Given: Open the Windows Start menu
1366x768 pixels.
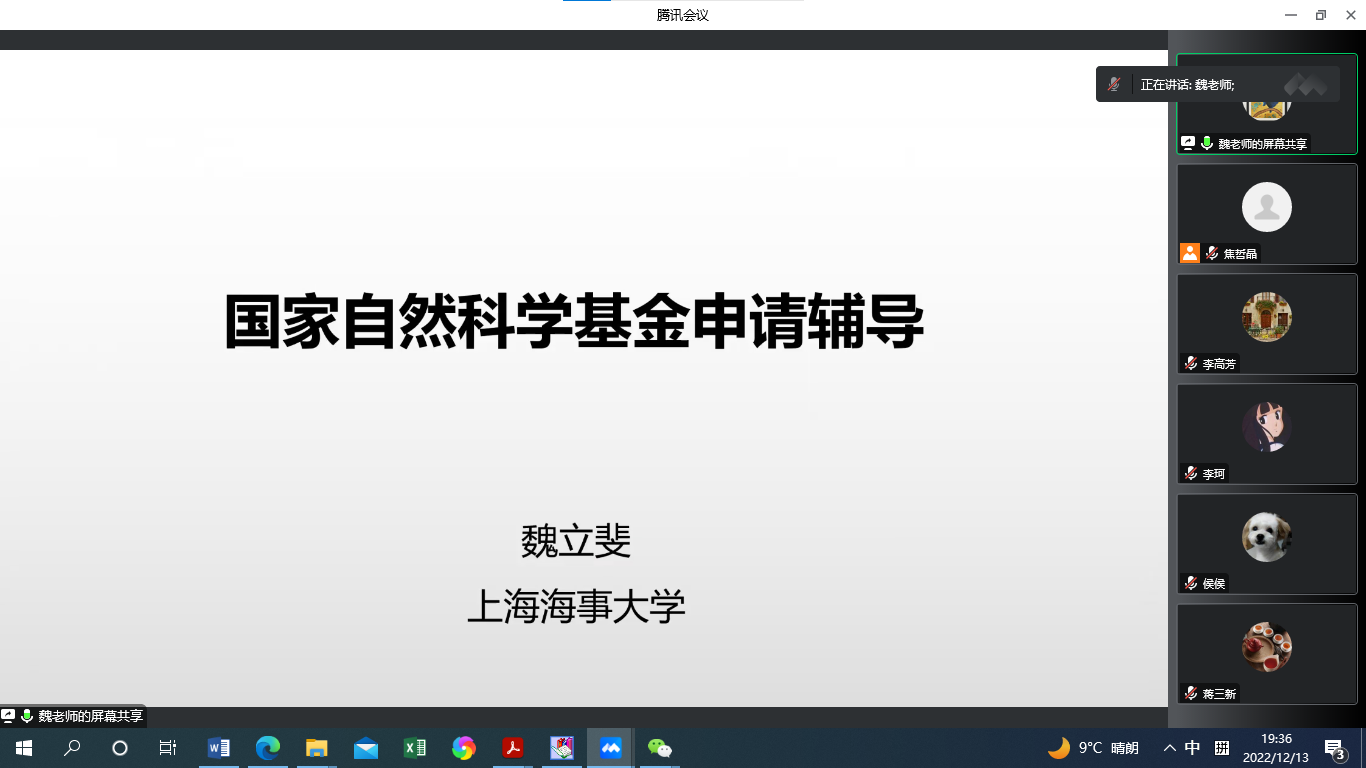Looking at the screenshot, I should [x=24, y=748].
